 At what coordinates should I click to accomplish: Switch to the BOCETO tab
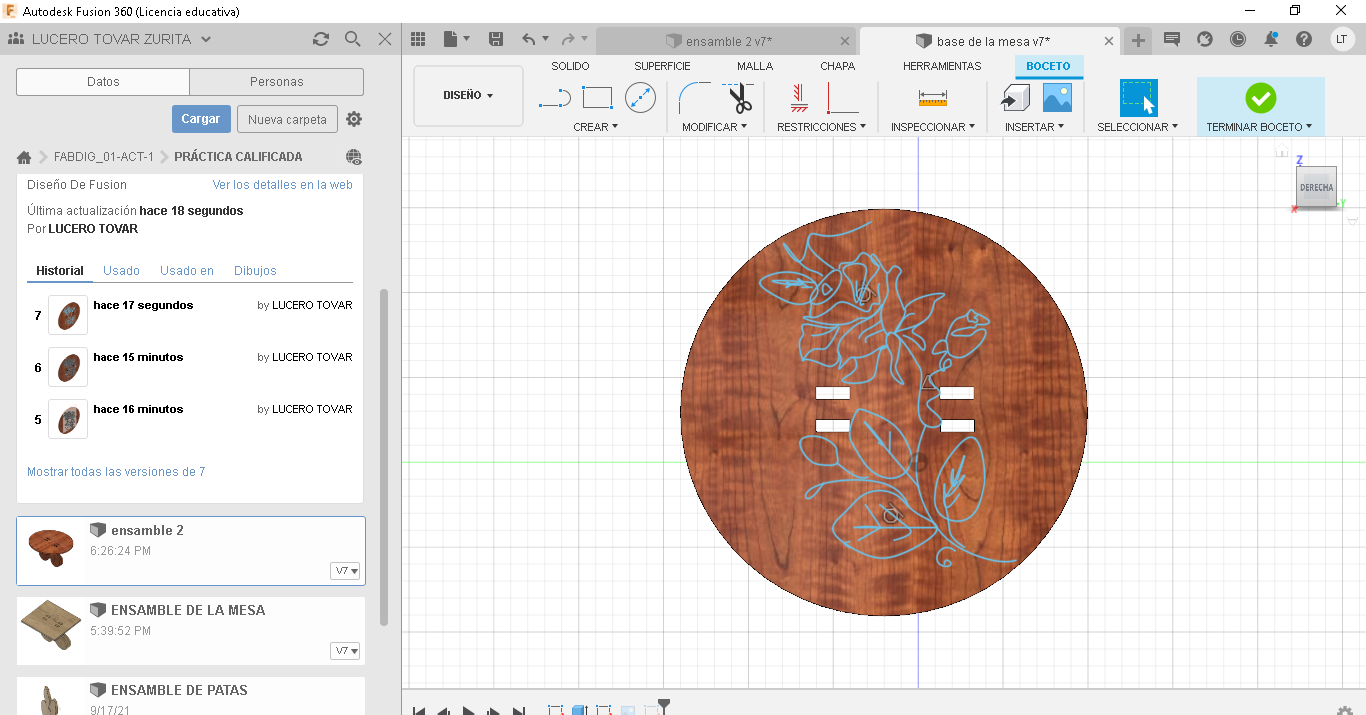[x=1048, y=66]
